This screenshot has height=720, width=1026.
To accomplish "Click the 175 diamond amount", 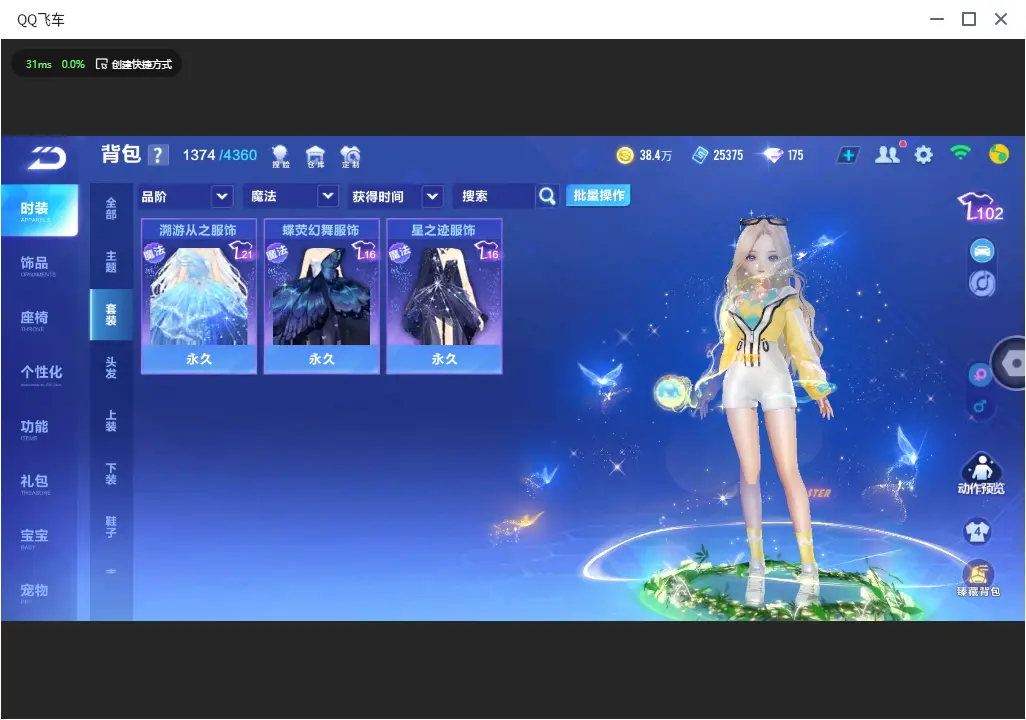I will [x=796, y=155].
